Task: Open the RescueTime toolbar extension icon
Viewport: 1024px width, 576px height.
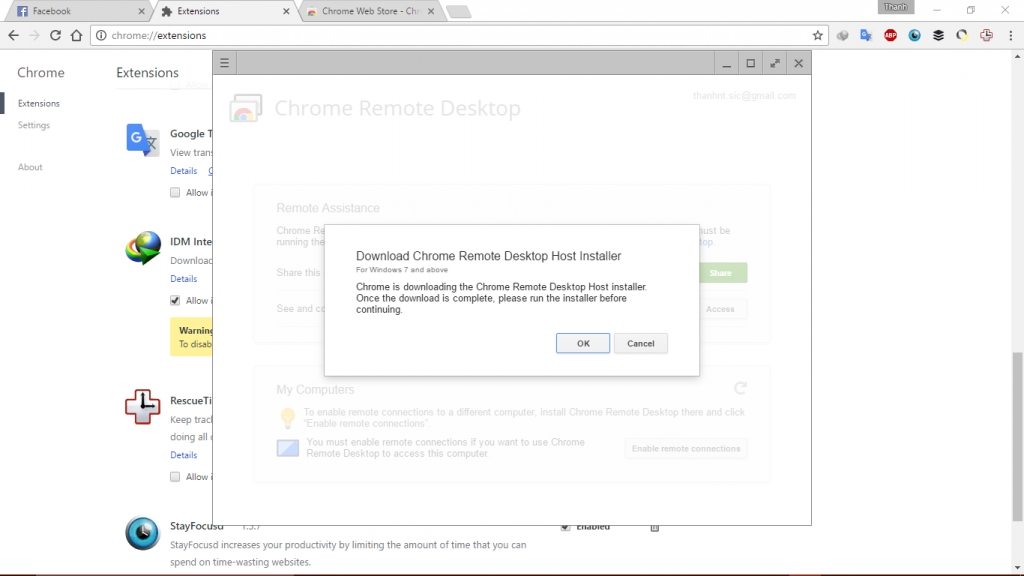Action: [x=986, y=35]
